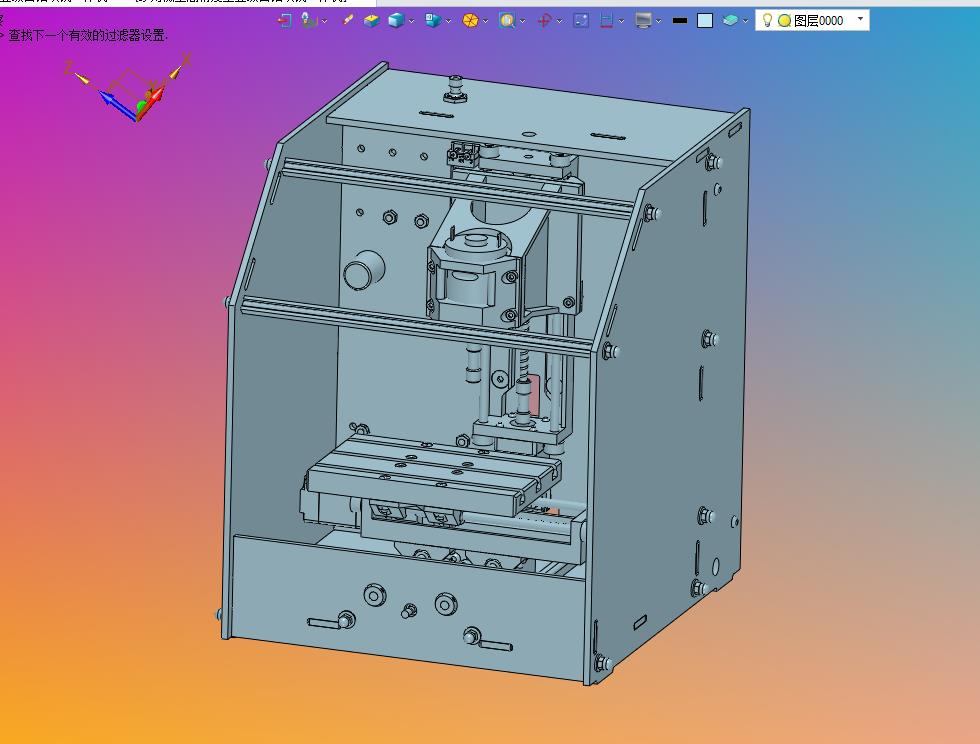Click the coordinate axis triad in viewport

click(x=129, y=88)
